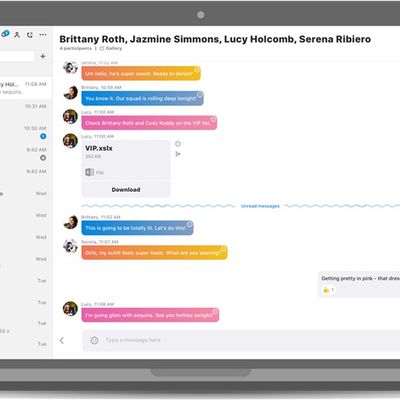The width and height of the screenshot is (400, 400).
Task: Open the Contacts icon in the sidebar header
Action: (17, 35)
